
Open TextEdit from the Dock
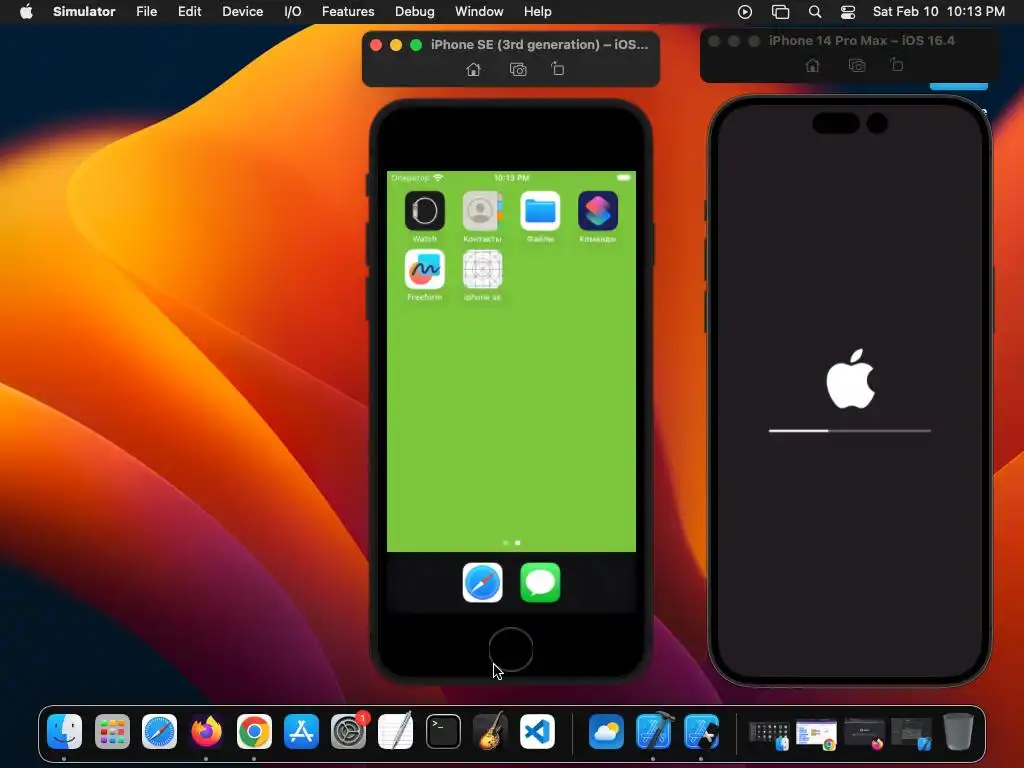pos(396,731)
